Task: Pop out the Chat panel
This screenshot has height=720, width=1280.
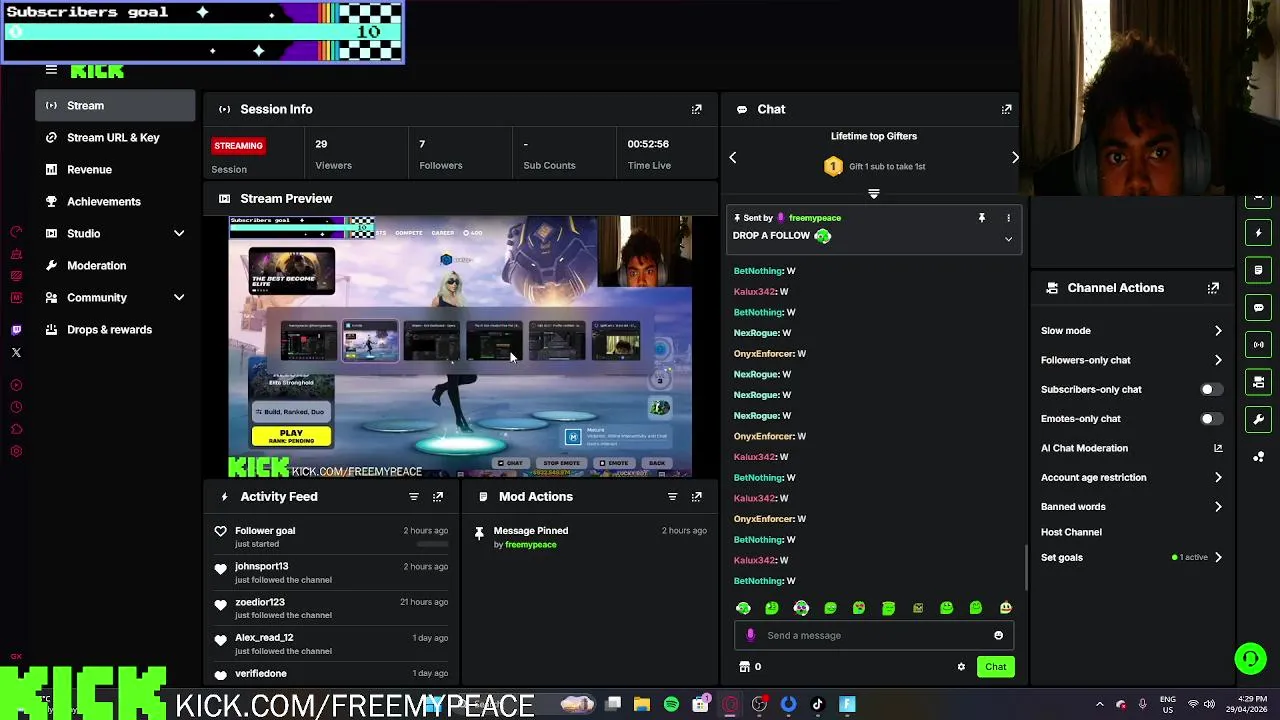Action: pyautogui.click(x=1007, y=109)
